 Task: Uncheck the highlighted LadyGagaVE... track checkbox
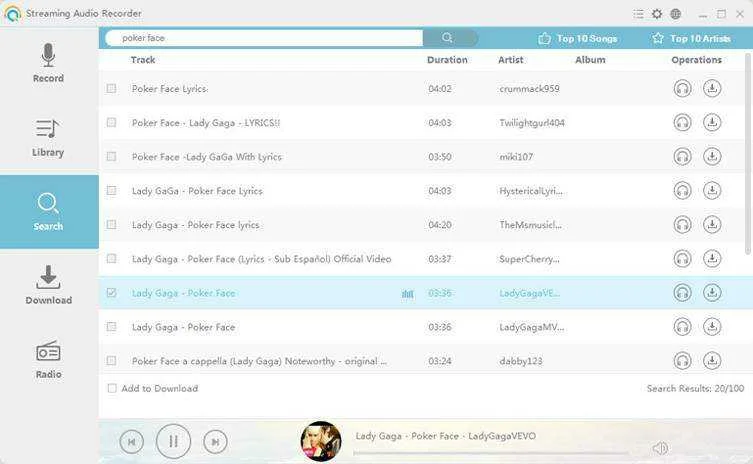[x=111, y=293]
